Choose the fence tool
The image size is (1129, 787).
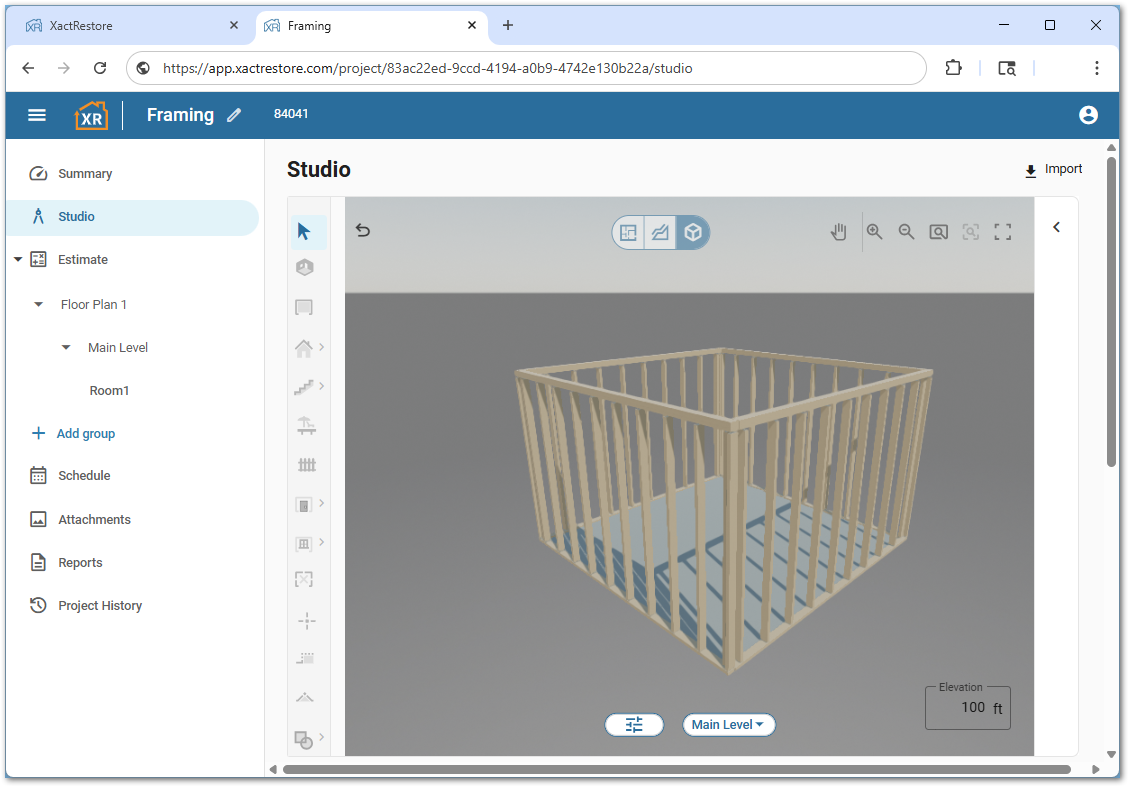(304, 464)
